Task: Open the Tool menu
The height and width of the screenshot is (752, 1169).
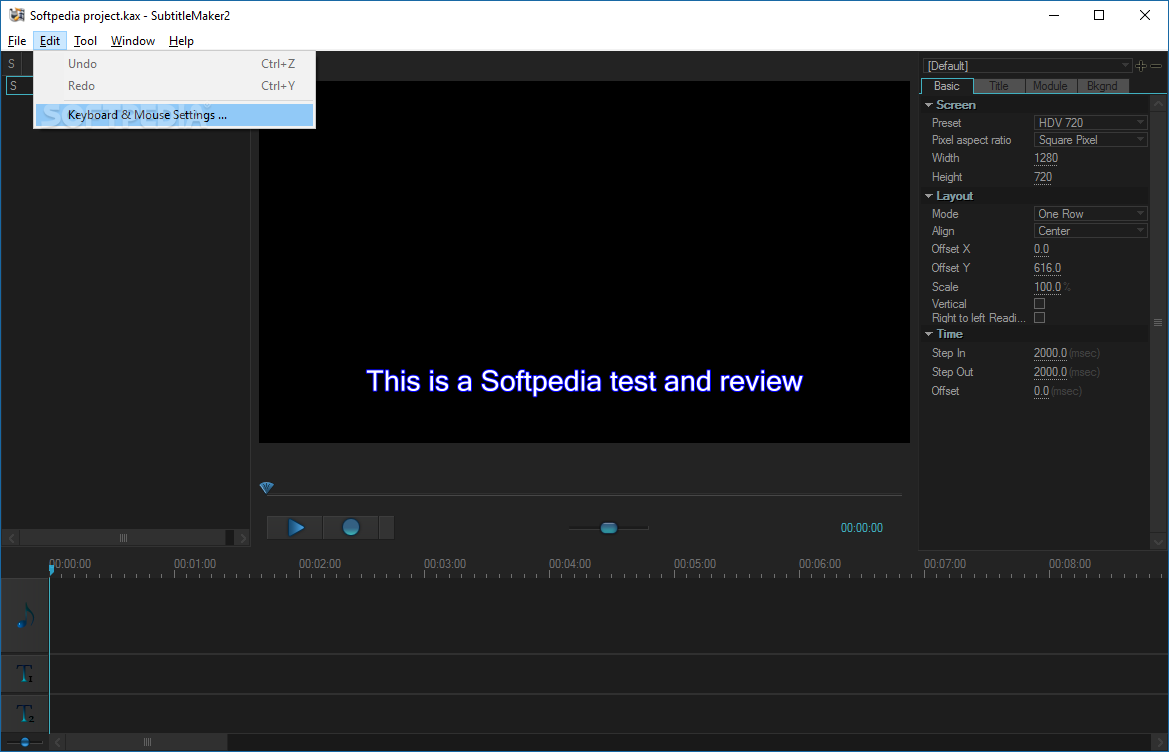Action: [x=85, y=41]
